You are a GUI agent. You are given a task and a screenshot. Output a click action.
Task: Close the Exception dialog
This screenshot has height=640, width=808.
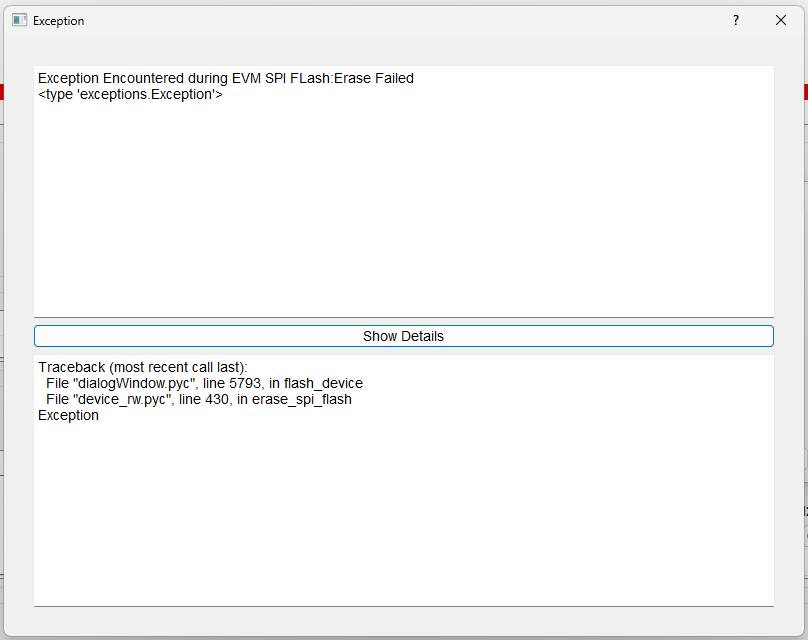coord(781,20)
